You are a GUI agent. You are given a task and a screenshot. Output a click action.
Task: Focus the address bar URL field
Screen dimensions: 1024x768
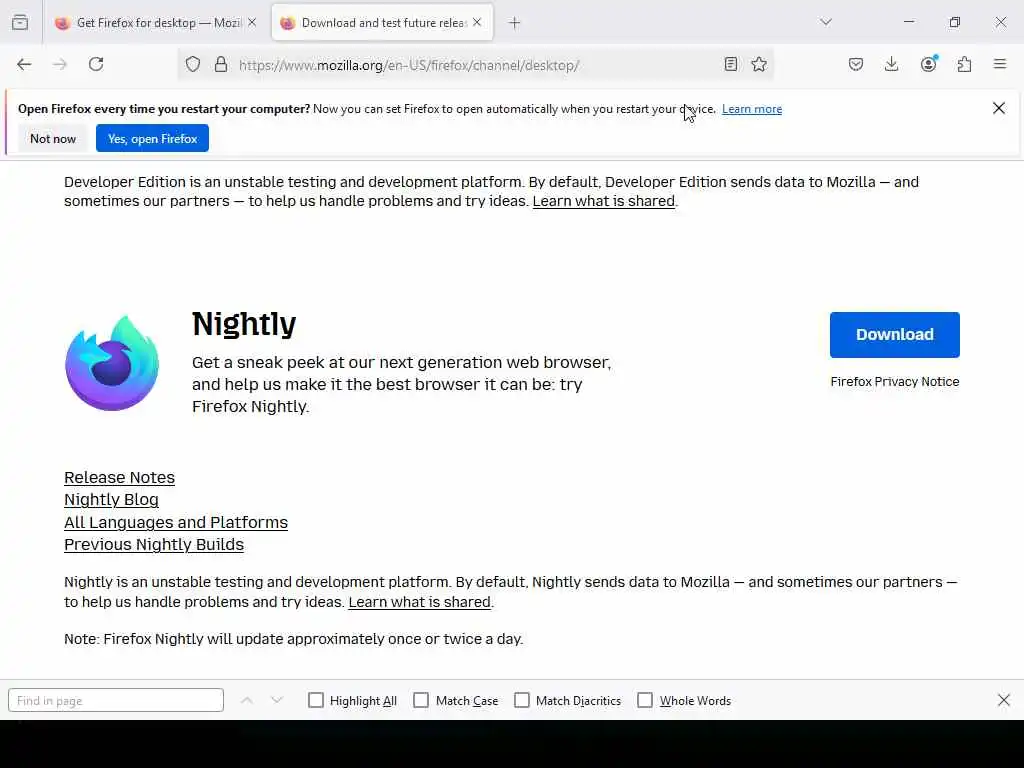tap(477, 65)
